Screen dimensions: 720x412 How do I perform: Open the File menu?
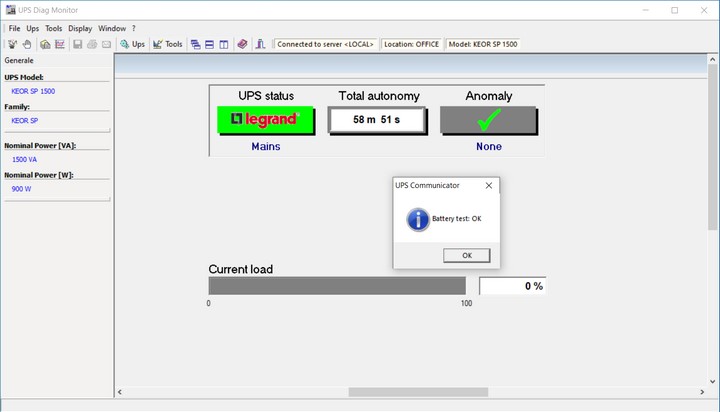pos(14,28)
